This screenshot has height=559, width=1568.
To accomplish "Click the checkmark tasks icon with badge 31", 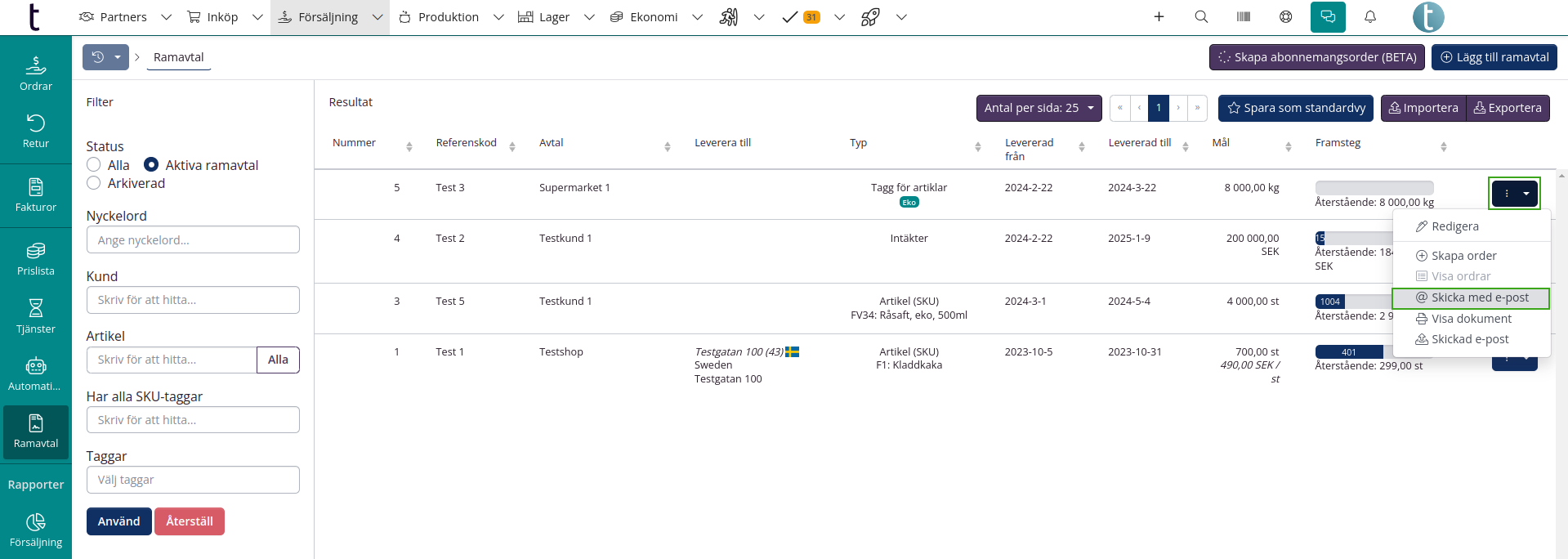I will 801,17.
